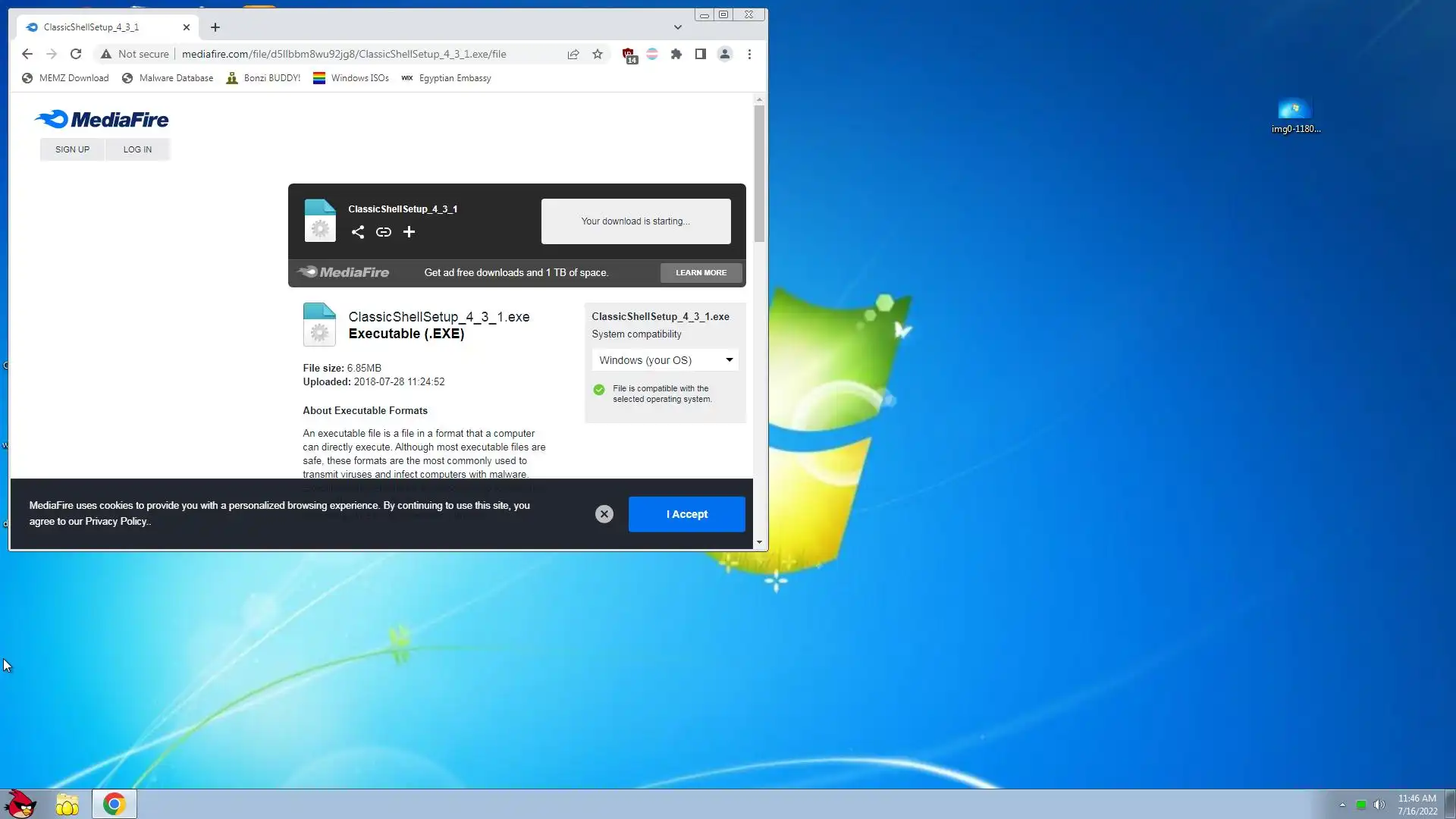Click the share icon under ClassicShellSetup_4_3_1
This screenshot has height=819, width=1456.
pyautogui.click(x=358, y=232)
